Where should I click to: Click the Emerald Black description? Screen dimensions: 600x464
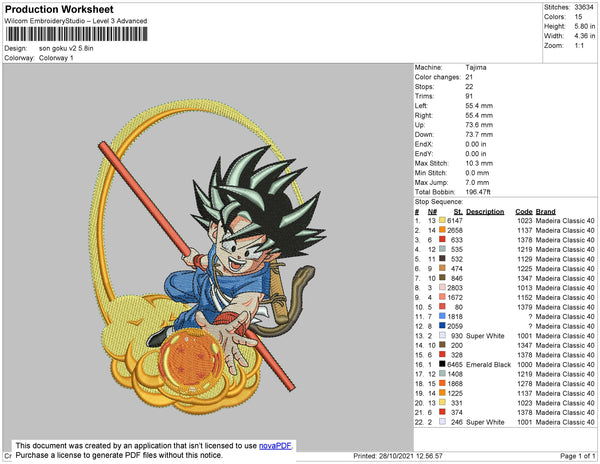[x=488, y=365]
